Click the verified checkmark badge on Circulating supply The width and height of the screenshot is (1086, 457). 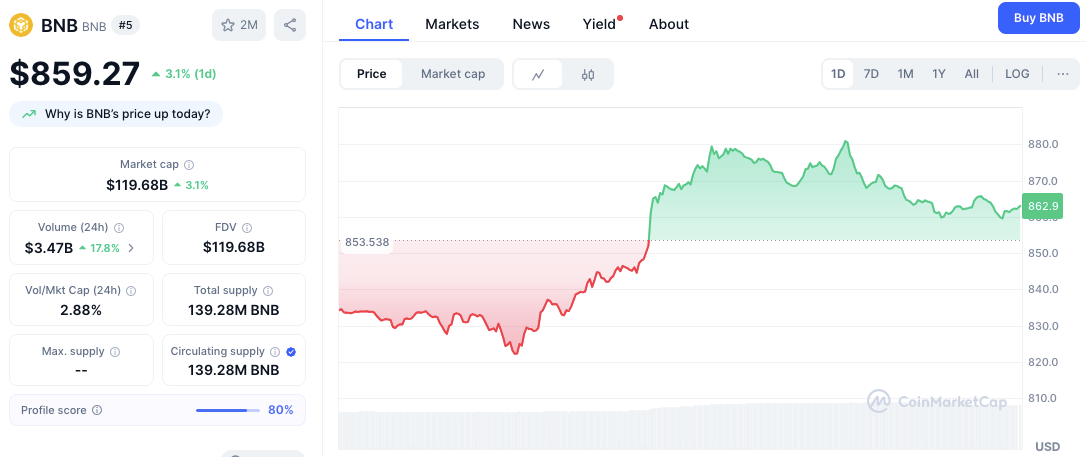click(x=291, y=352)
